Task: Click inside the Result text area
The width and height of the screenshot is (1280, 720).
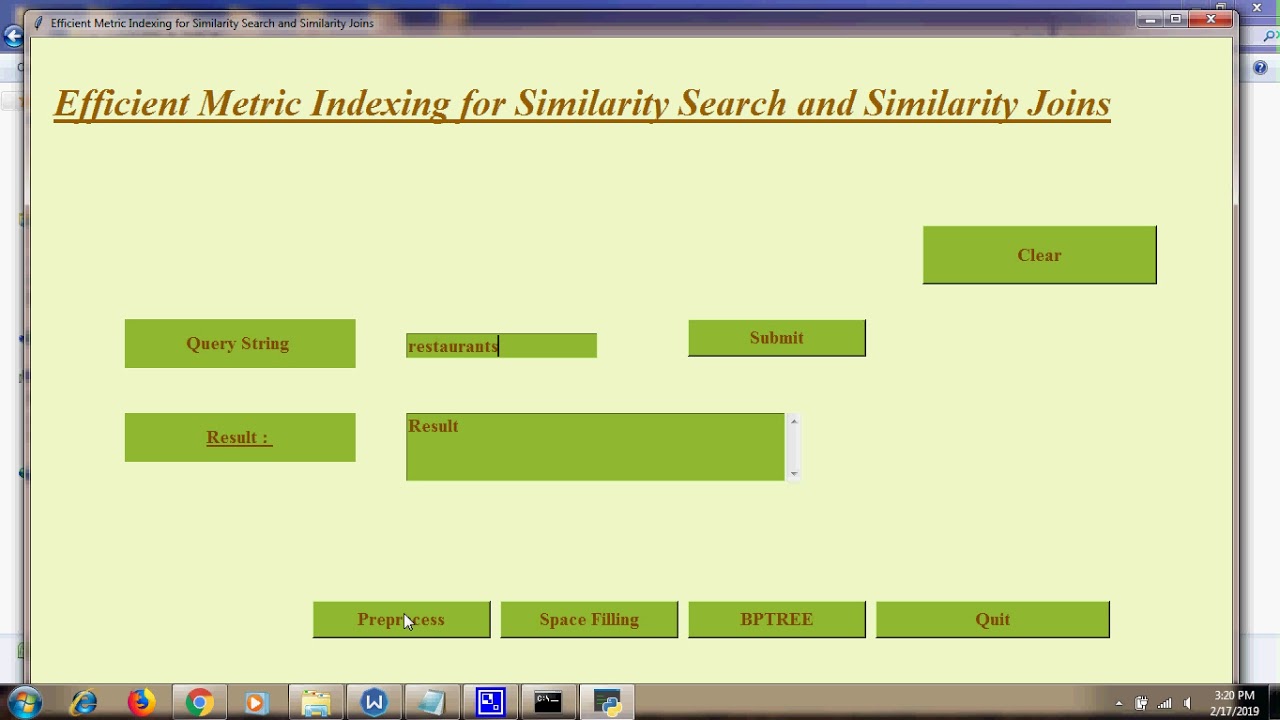Action: [595, 447]
